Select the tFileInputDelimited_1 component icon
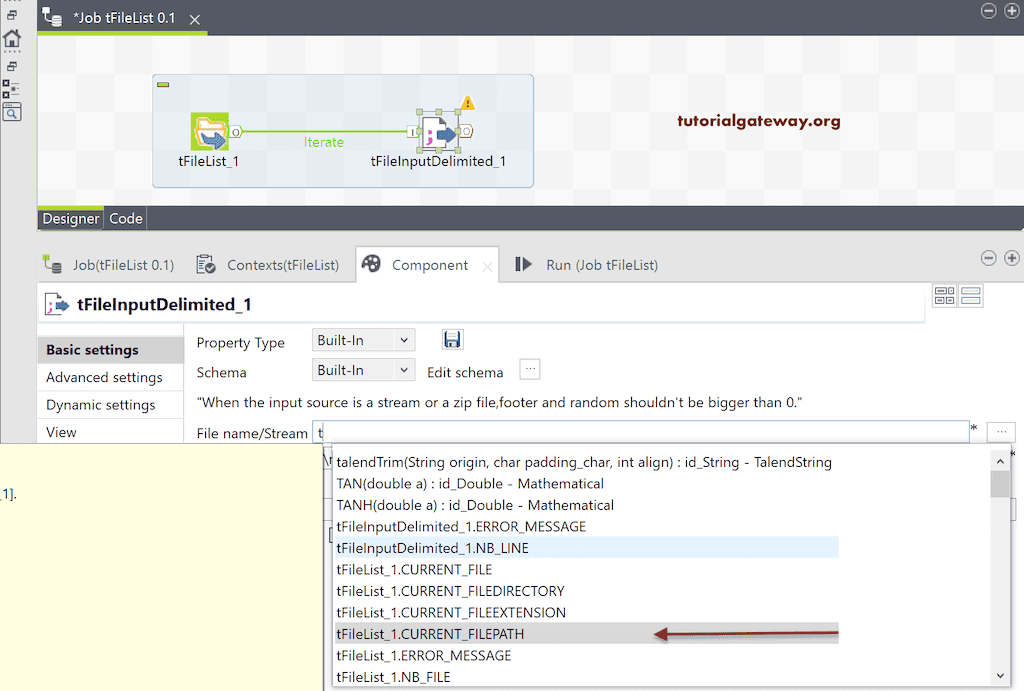This screenshot has width=1024, height=691. pyautogui.click(x=441, y=131)
